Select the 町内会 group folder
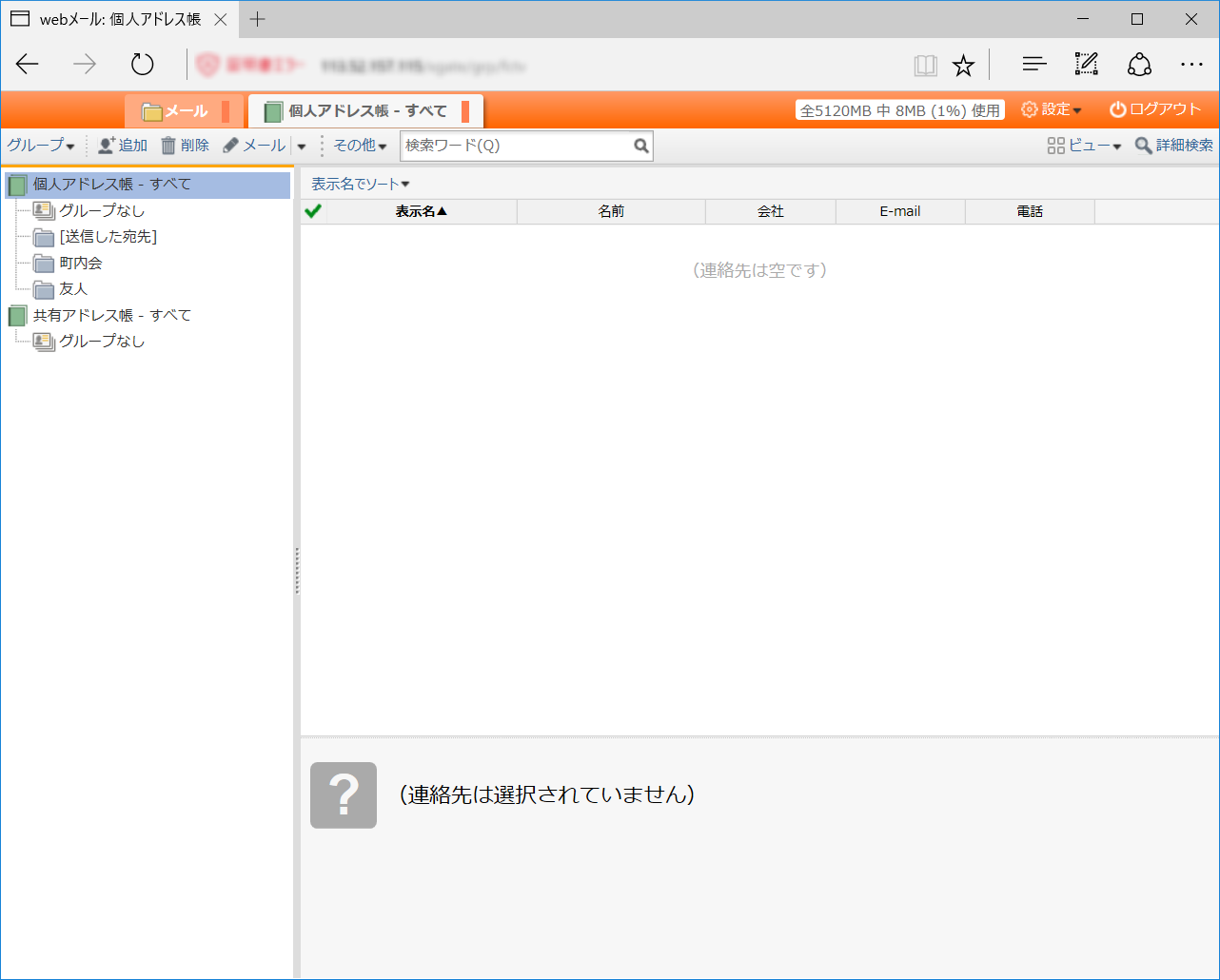Screen dimensions: 1220x980 pyautogui.click(x=81, y=263)
